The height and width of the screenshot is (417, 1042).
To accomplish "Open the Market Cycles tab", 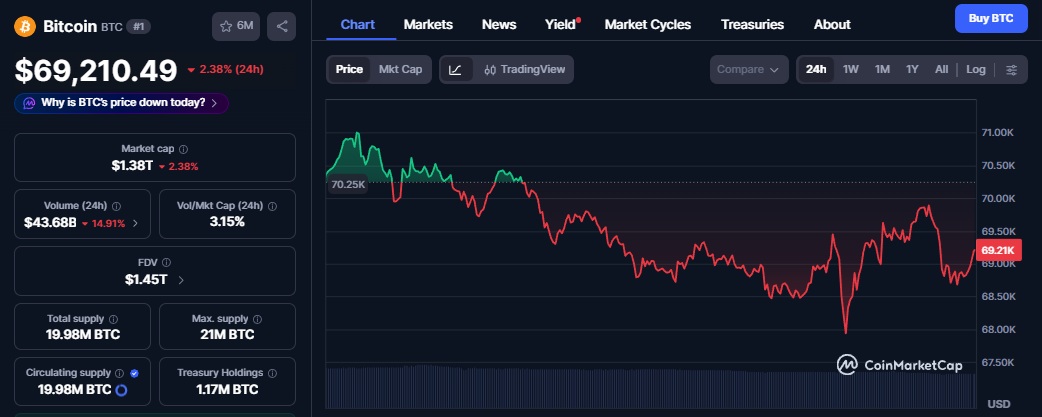I will 648,24.
